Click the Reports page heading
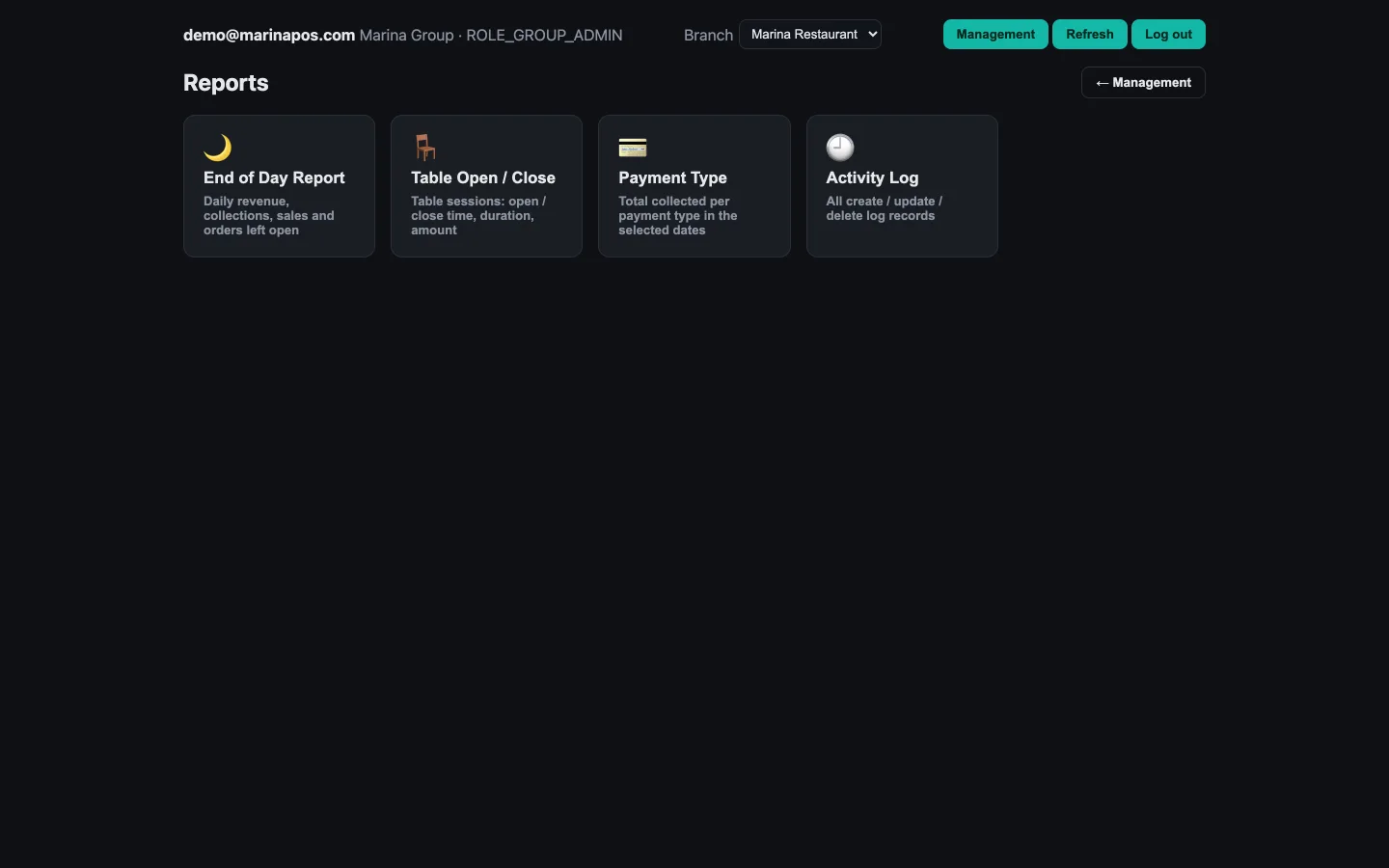1389x868 pixels. pyautogui.click(x=226, y=83)
